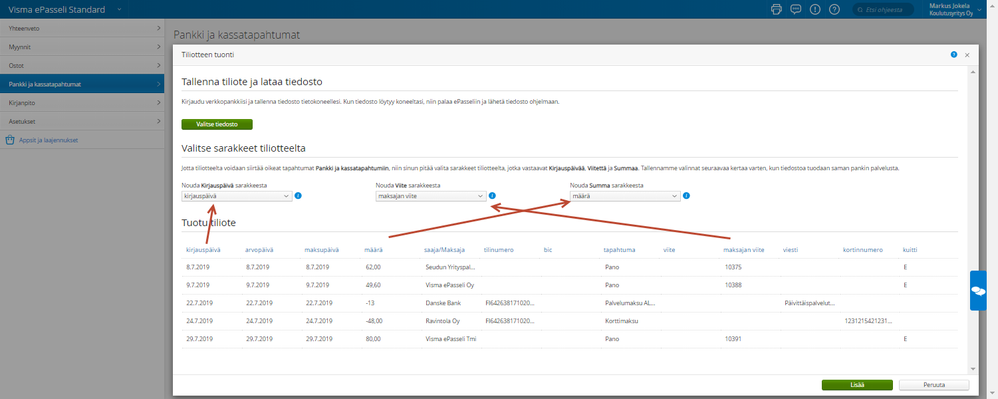Open Appsit ja laajennukset link

pos(48,140)
